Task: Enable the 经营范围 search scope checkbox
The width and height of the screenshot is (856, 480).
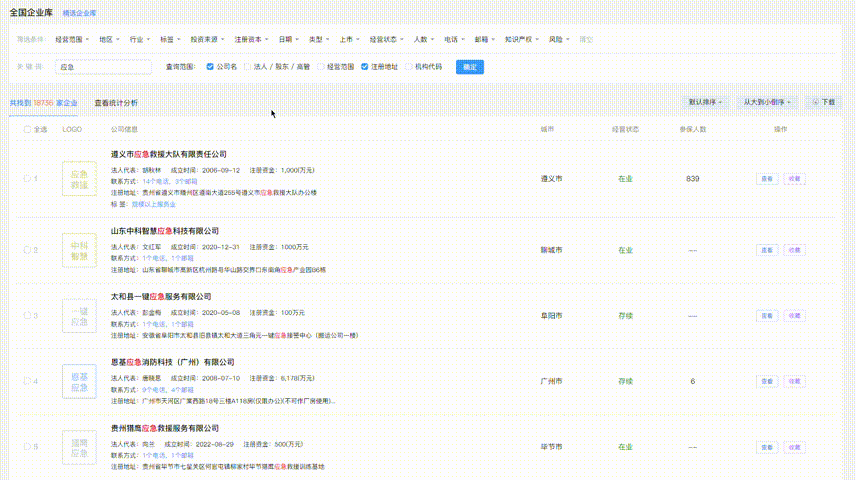Action: click(x=321, y=67)
